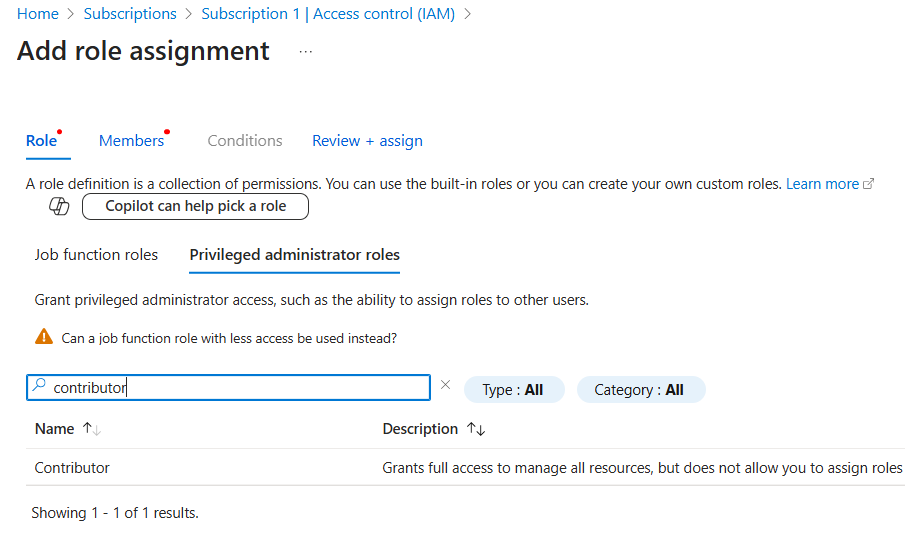Viewport: 905px width, 533px height.
Task: Click the orange warning triangle icon
Action: (44, 337)
